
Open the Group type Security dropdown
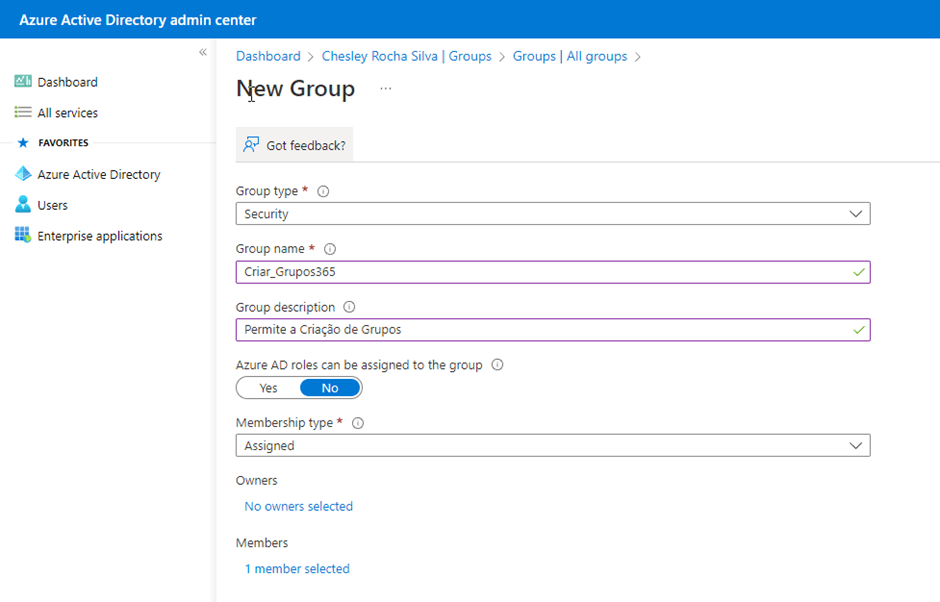click(x=552, y=214)
